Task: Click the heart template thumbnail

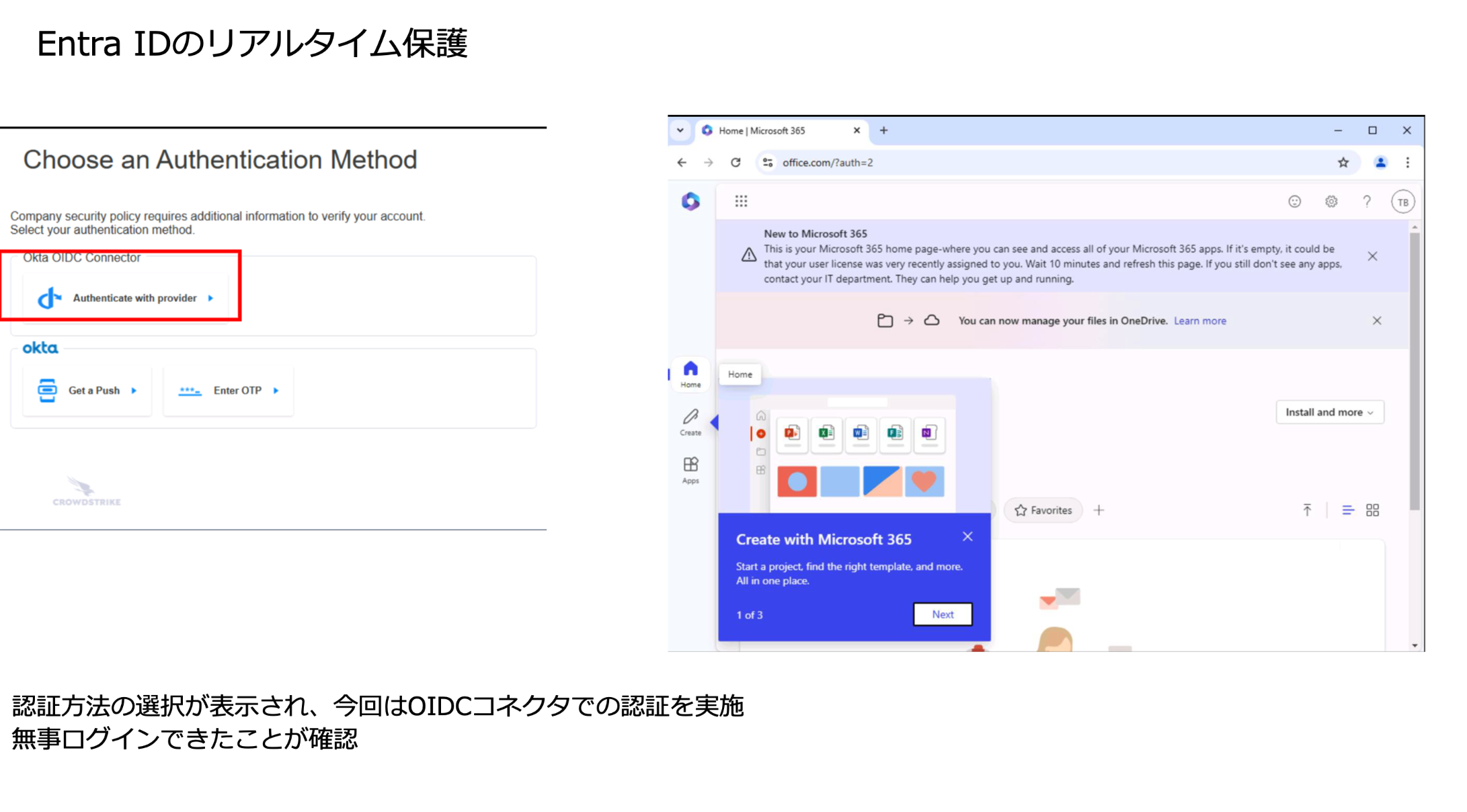Action: pyautogui.click(x=924, y=481)
